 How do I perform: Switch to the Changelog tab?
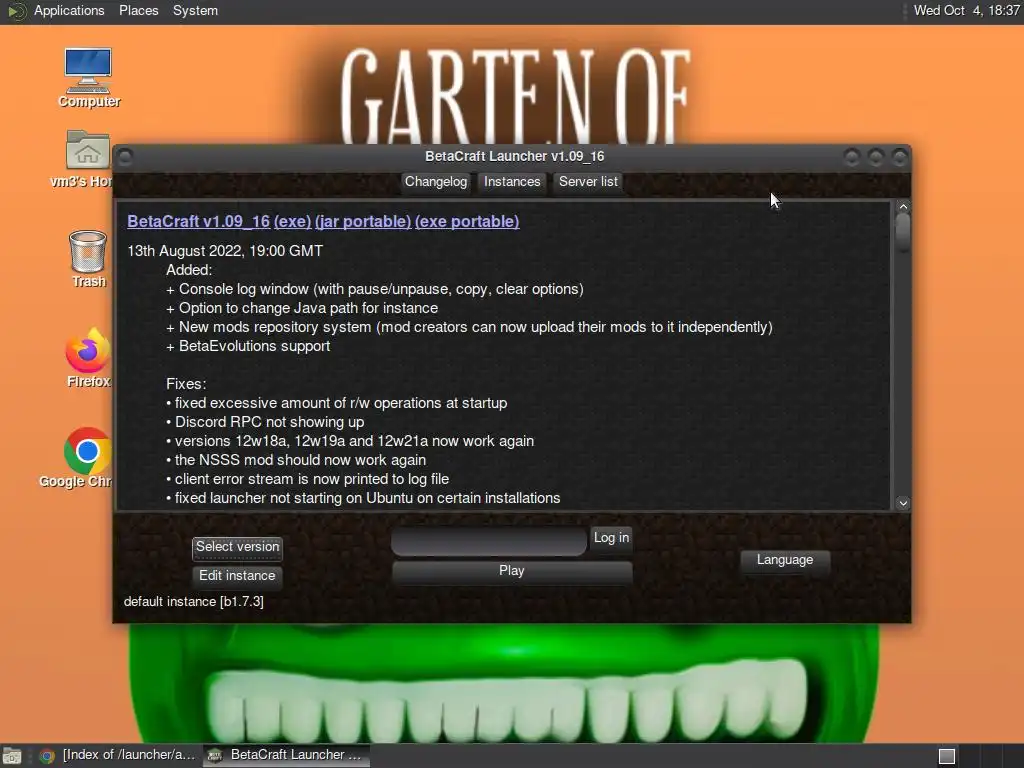436,182
